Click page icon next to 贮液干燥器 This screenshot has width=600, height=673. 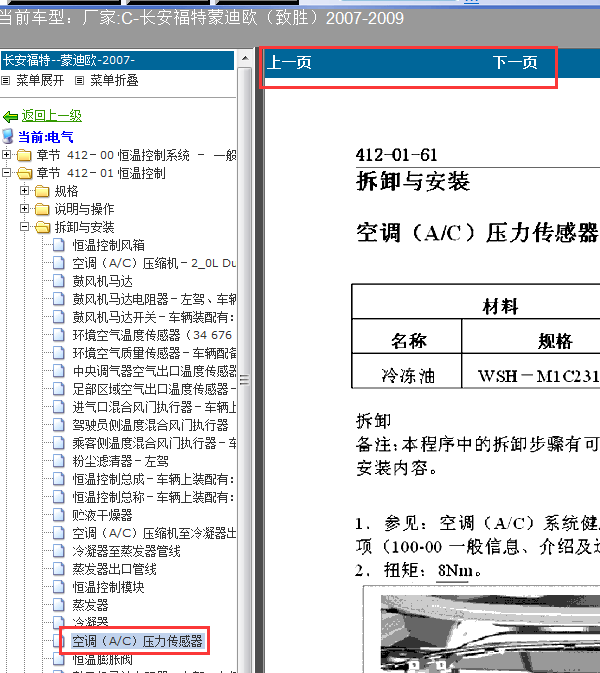click(58, 515)
